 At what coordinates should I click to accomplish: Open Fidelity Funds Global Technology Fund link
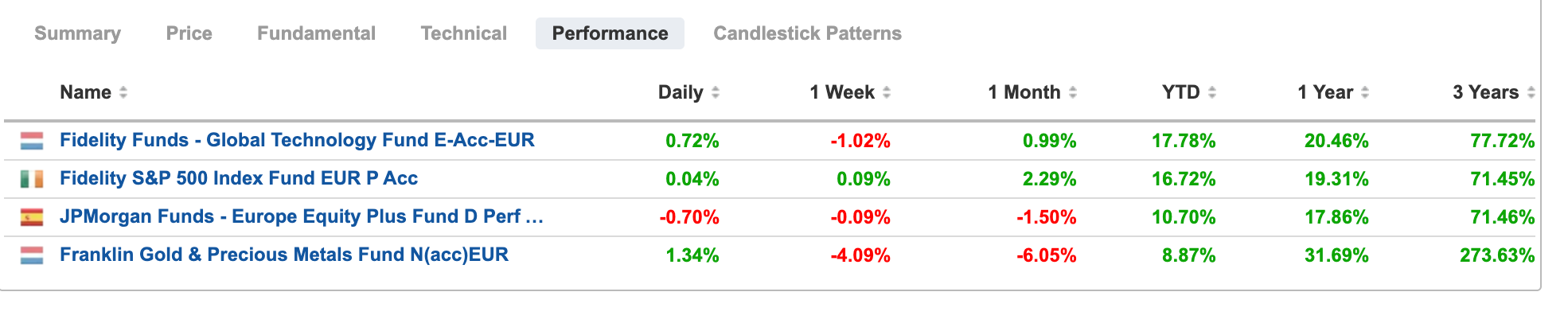click(x=297, y=141)
